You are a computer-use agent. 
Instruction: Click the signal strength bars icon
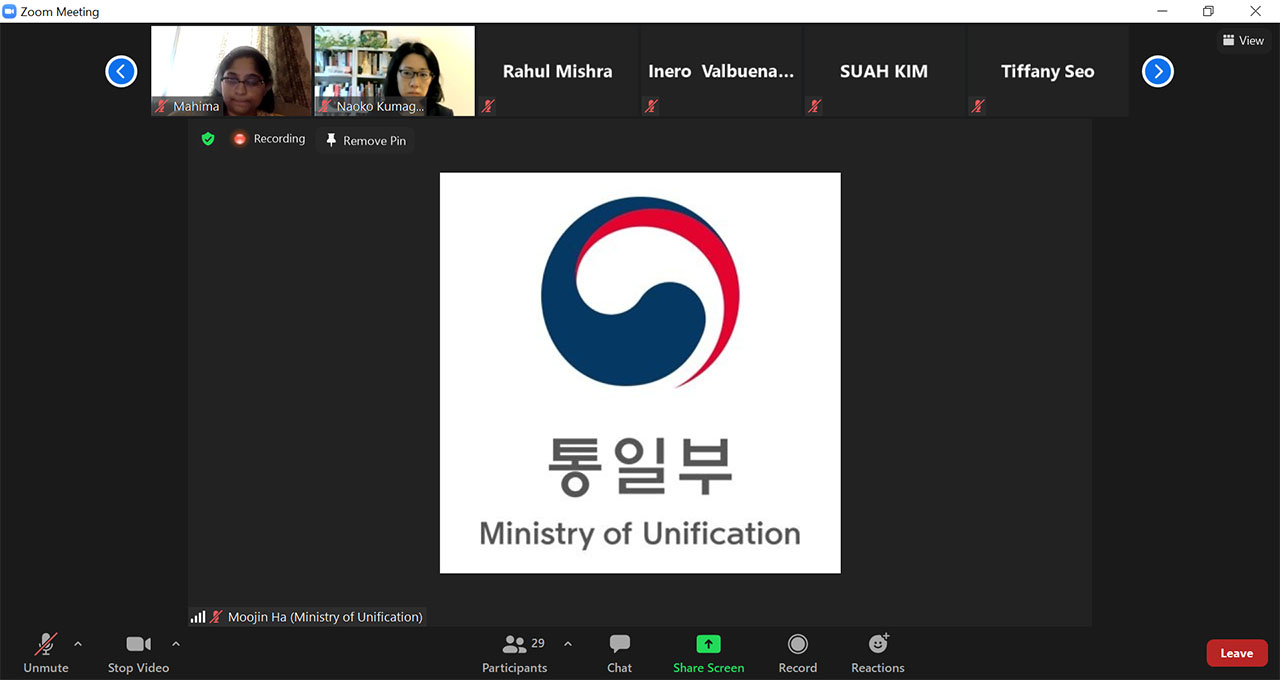point(198,617)
